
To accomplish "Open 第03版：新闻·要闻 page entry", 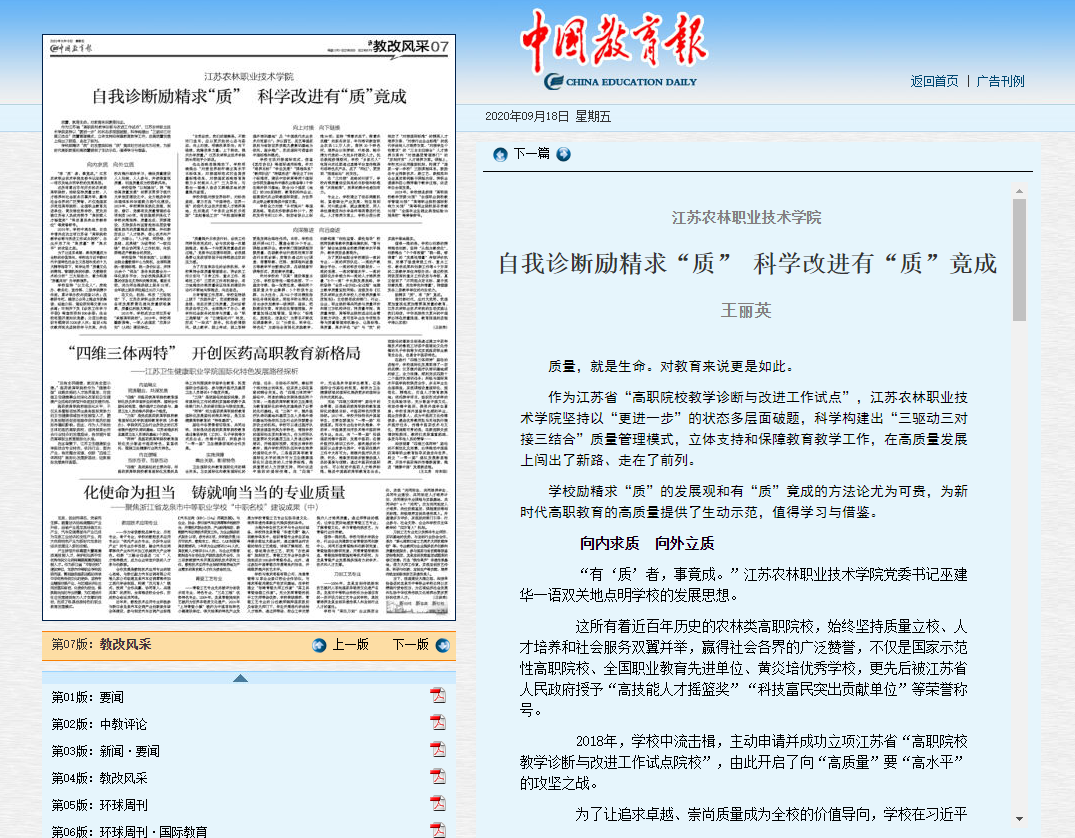I will click(x=105, y=751).
